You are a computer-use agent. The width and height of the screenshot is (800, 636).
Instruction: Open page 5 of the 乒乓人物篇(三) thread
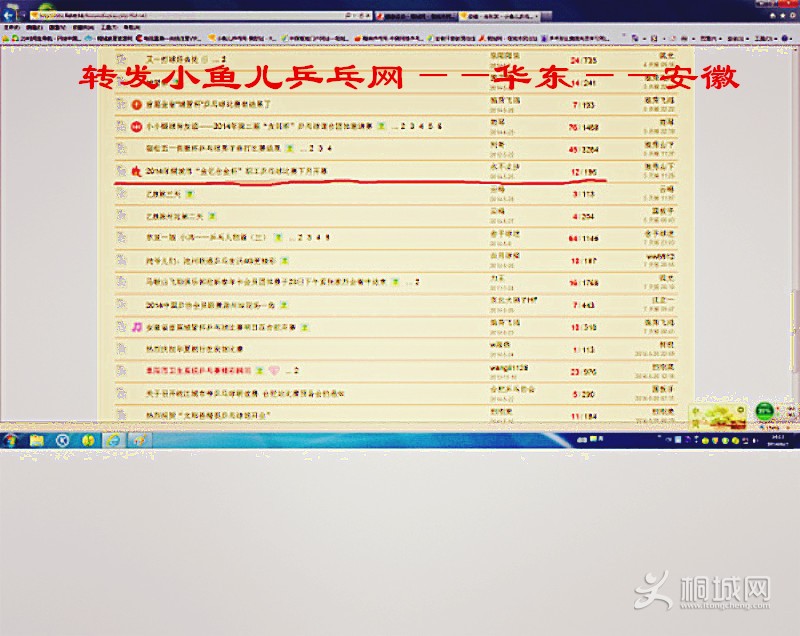click(327, 237)
